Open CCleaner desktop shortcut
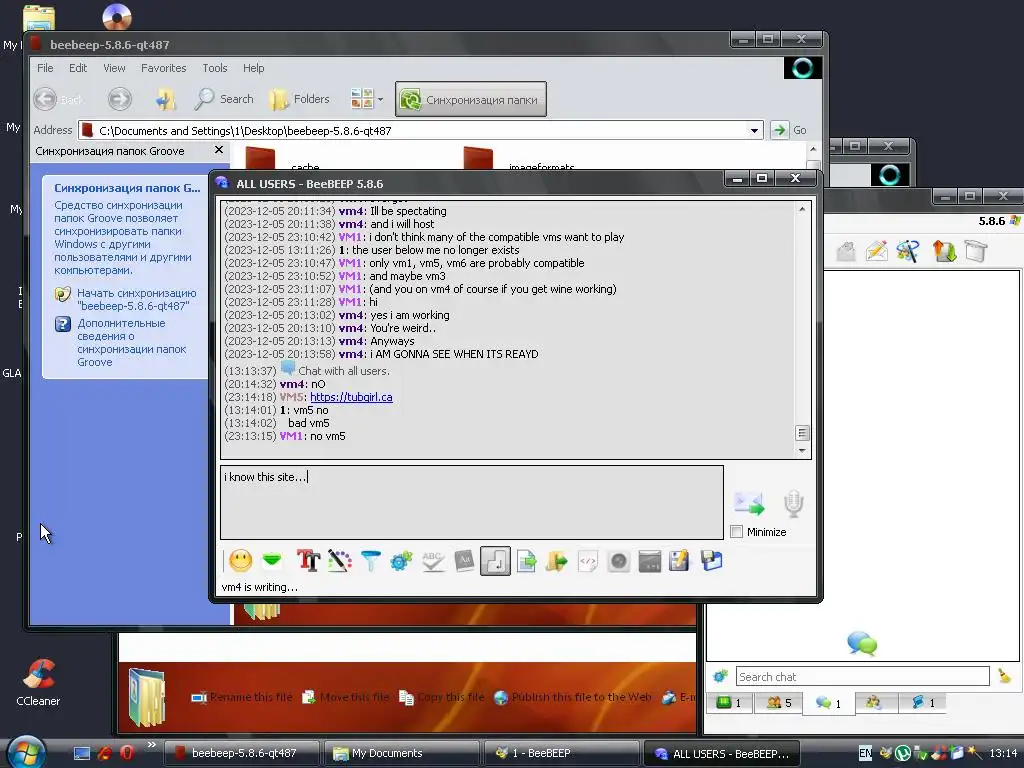 (x=38, y=682)
